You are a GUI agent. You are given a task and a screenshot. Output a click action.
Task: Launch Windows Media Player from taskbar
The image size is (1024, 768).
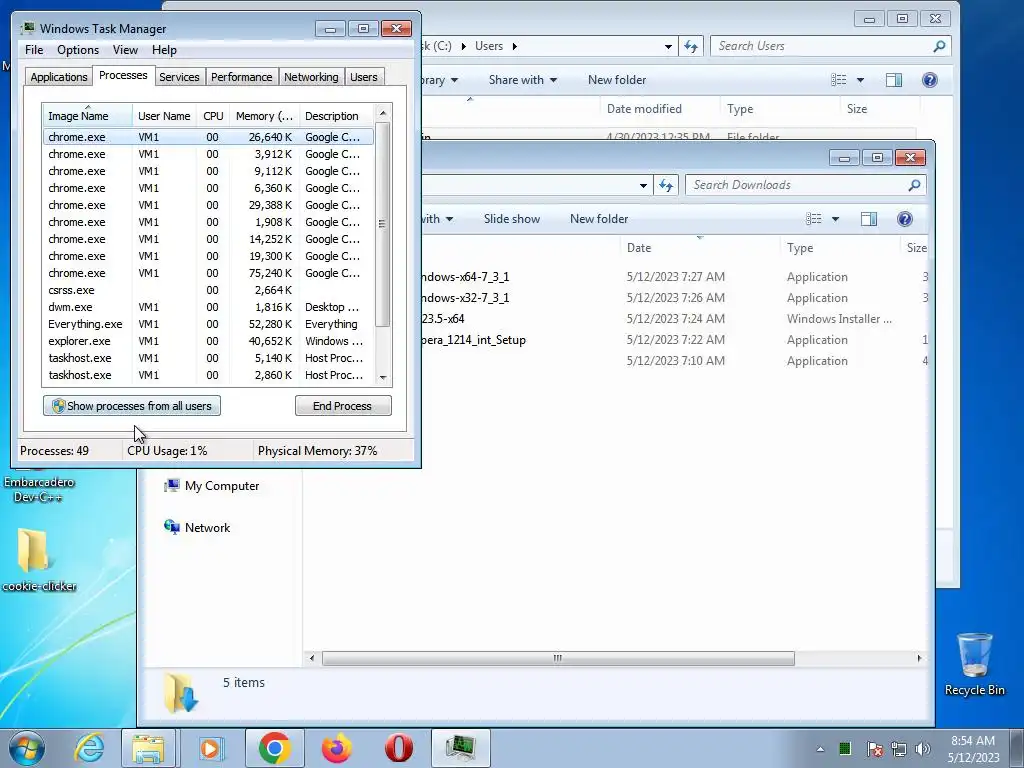click(210, 748)
